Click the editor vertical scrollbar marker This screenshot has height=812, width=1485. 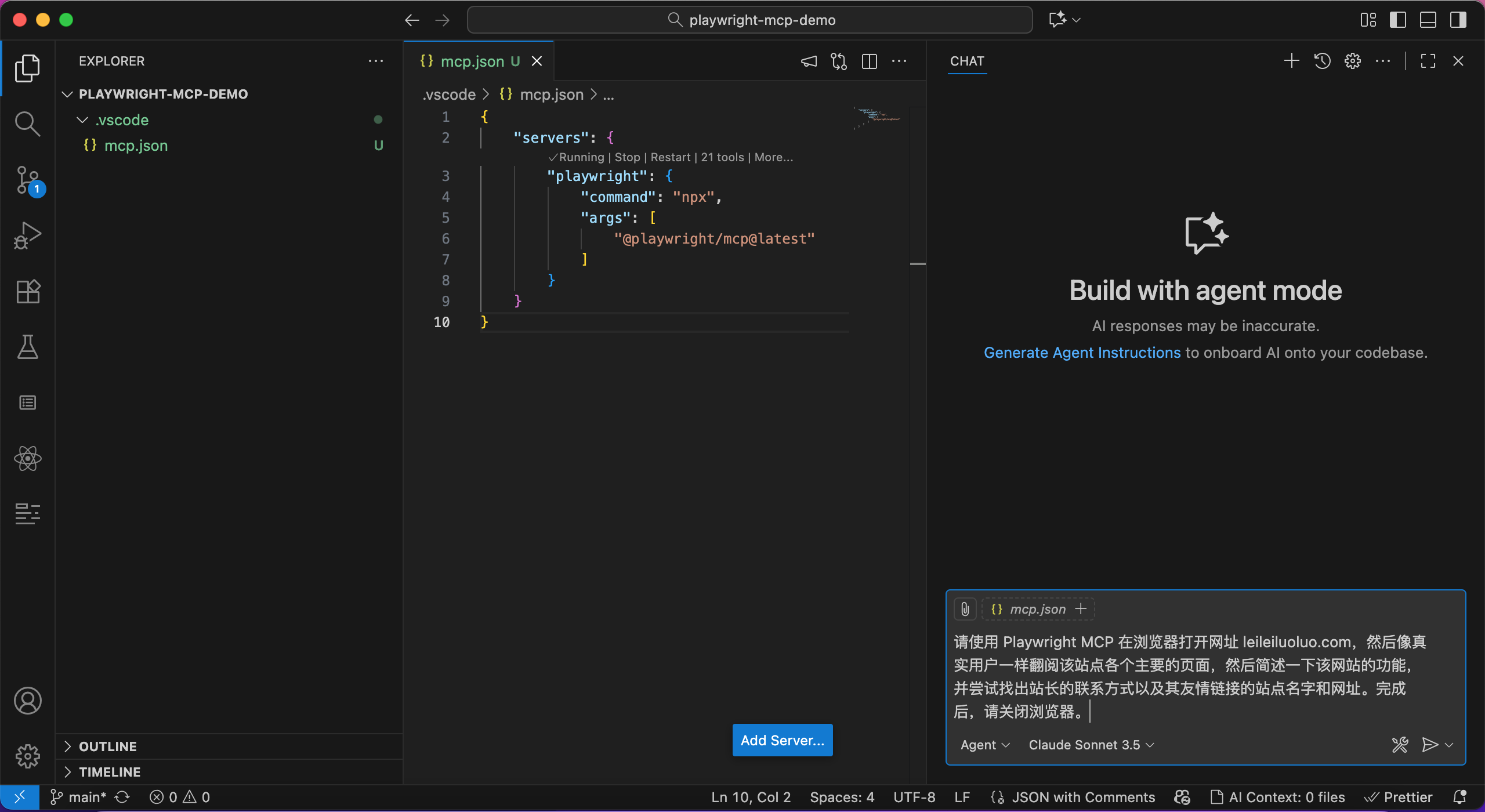click(918, 264)
